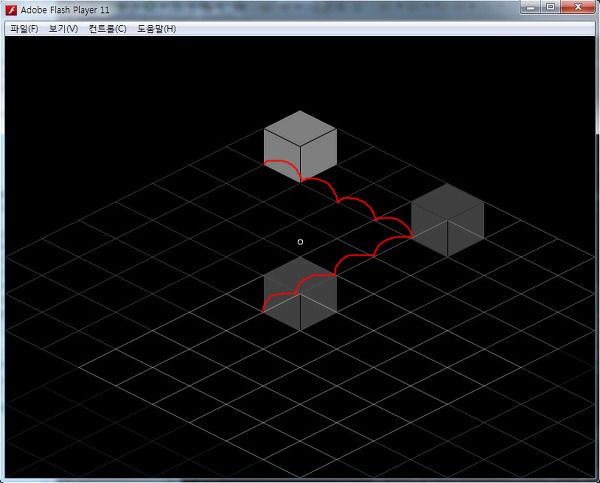This screenshot has width=600, height=483.
Task: Click the dark gray cube on the right
Action: pos(448,220)
